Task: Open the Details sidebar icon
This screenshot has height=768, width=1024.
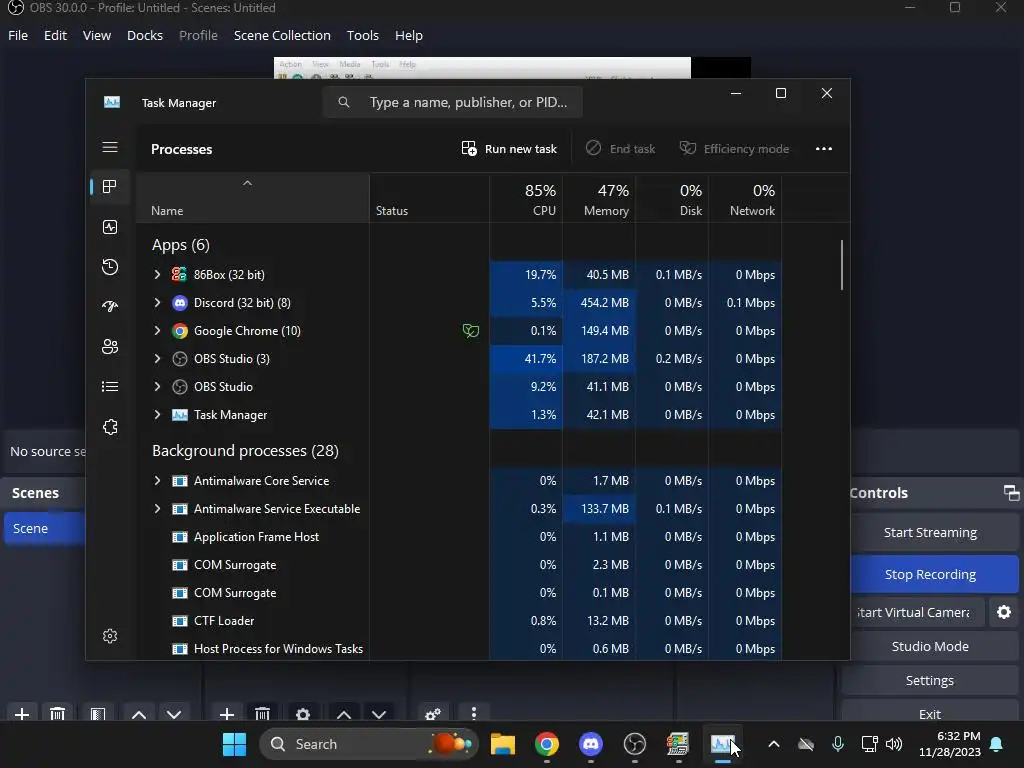Action: coord(110,387)
